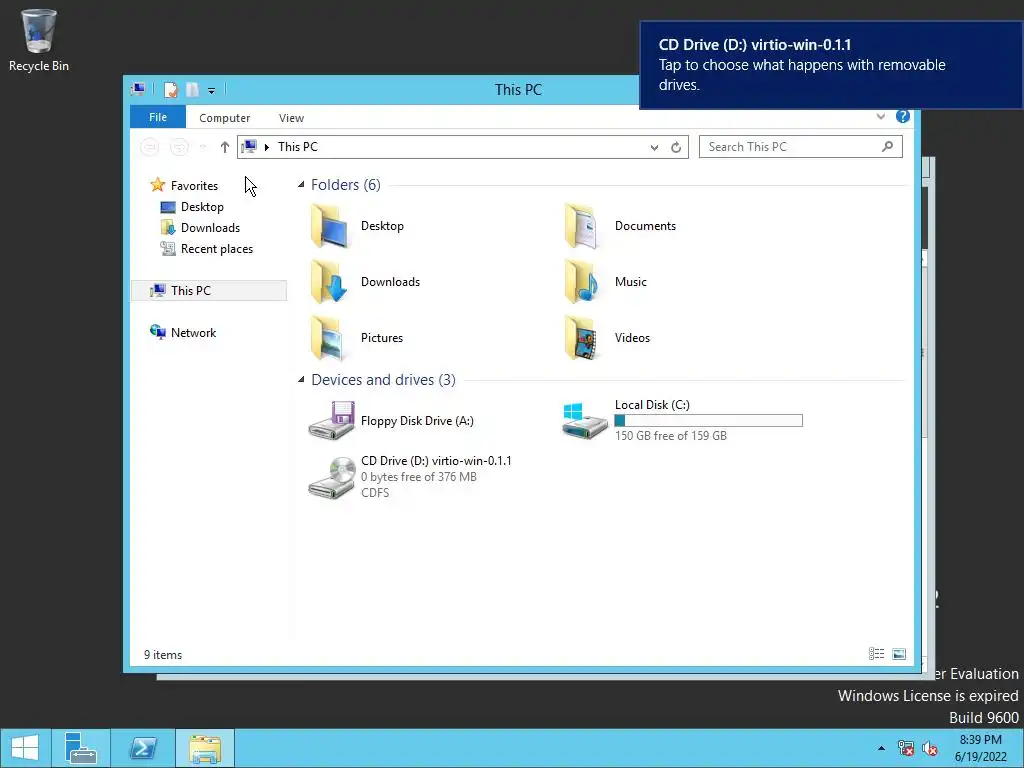Show hidden tray icons arrow
Viewport: 1024px width, 768px height.
[882, 748]
